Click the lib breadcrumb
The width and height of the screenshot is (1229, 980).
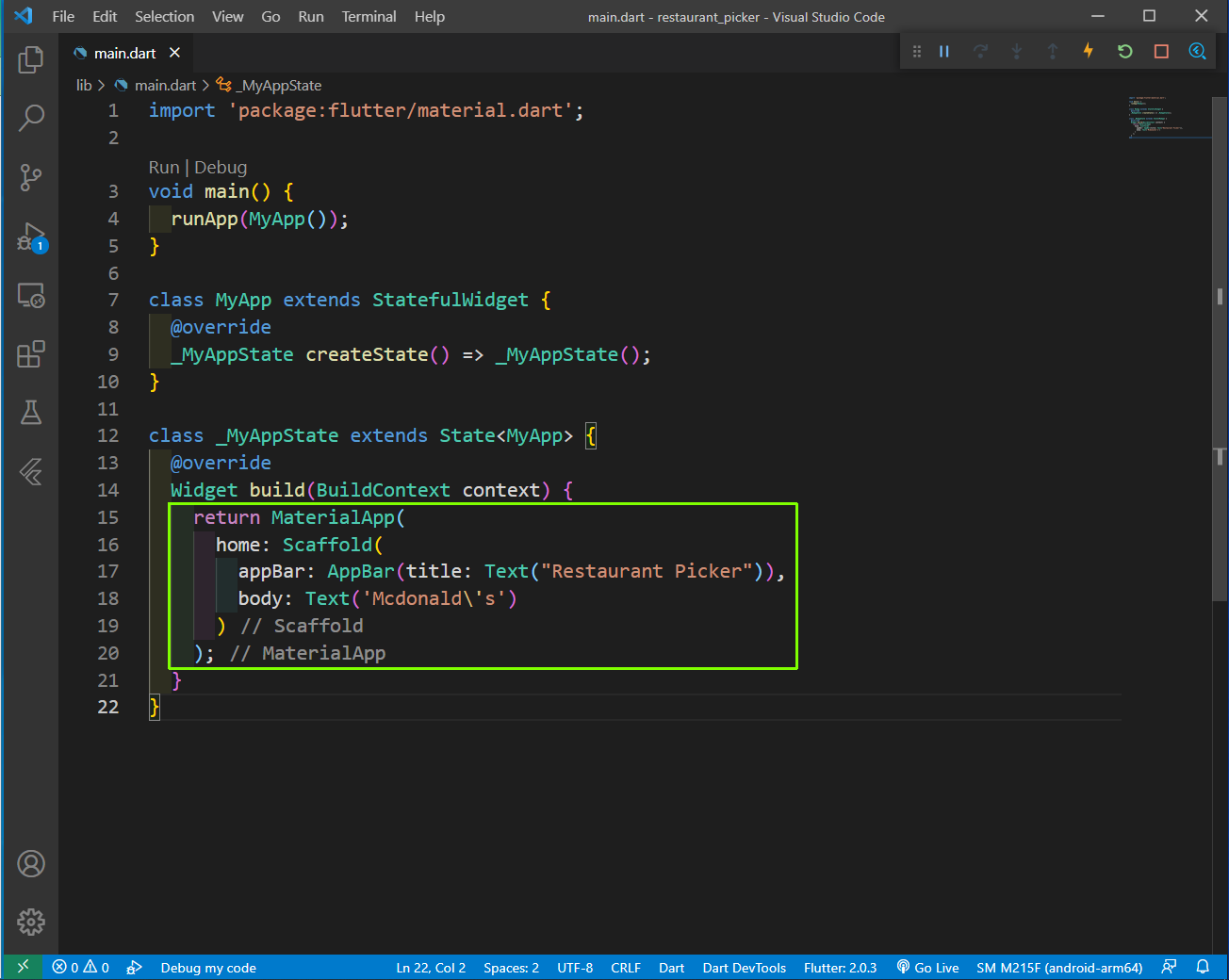point(84,85)
